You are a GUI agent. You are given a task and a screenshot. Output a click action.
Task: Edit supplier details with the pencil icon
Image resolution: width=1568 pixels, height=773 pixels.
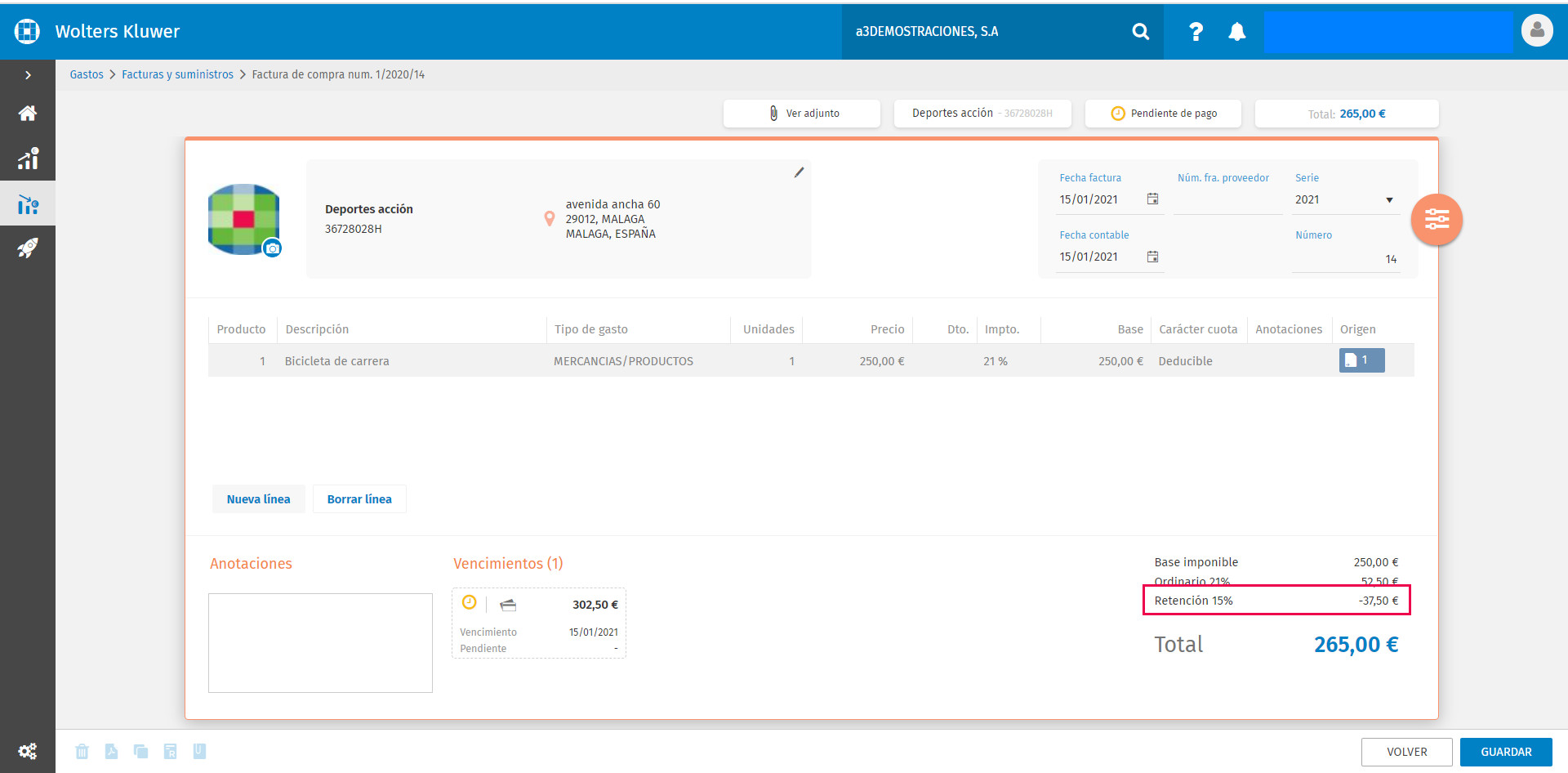(799, 172)
